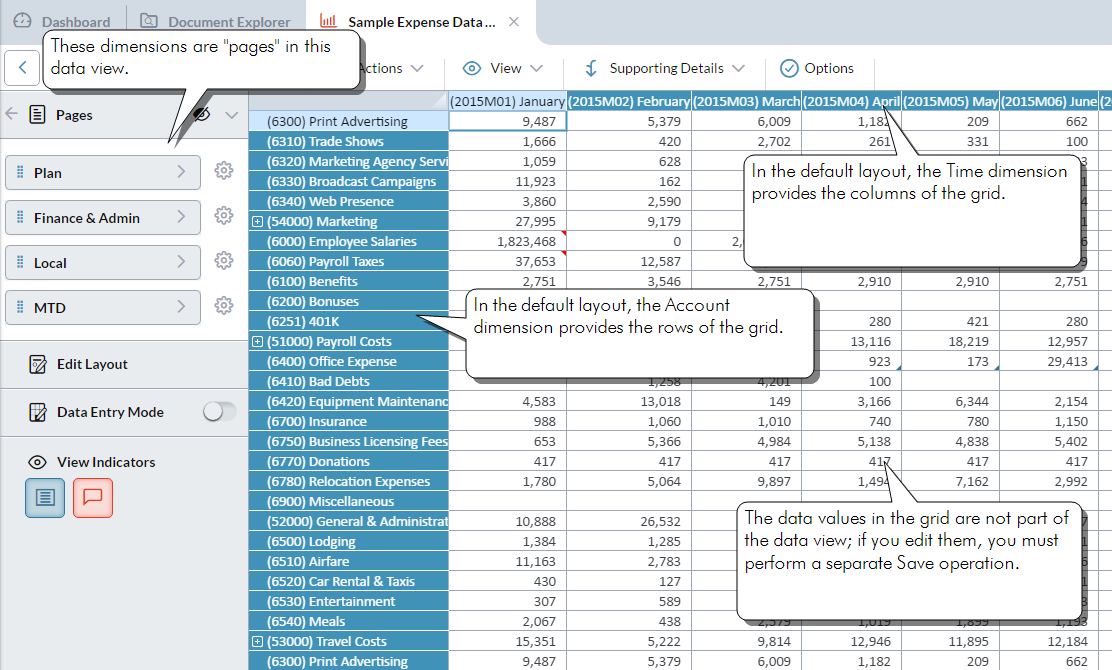
Task: Open the Actions dropdown menu
Action: (391, 68)
